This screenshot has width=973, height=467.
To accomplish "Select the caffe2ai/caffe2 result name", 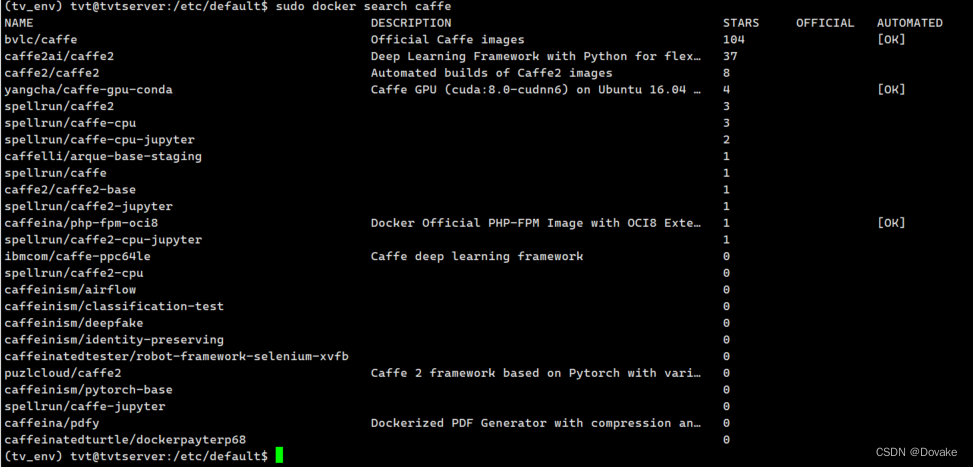I will 59,56.
